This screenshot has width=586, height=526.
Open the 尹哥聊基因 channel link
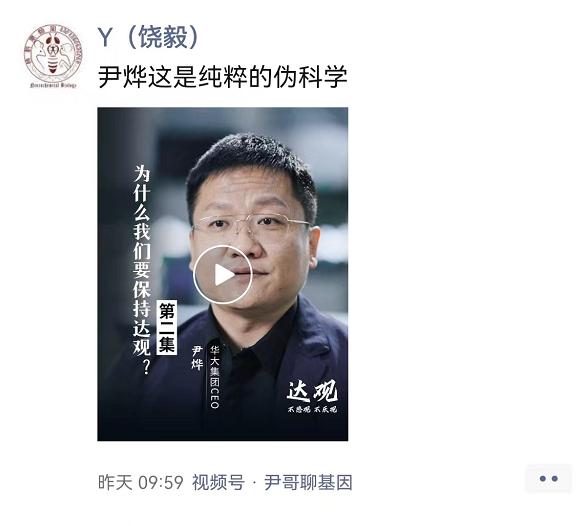pos(308,482)
